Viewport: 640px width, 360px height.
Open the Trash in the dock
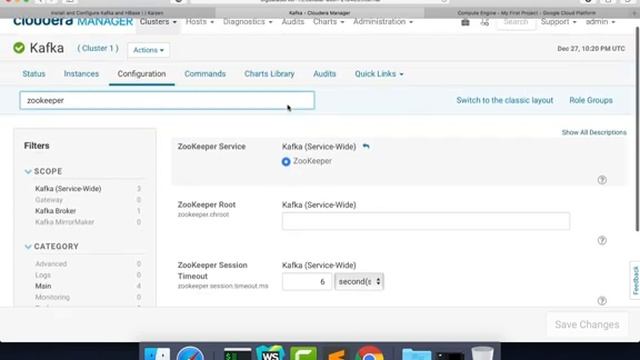pyautogui.click(x=482, y=353)
